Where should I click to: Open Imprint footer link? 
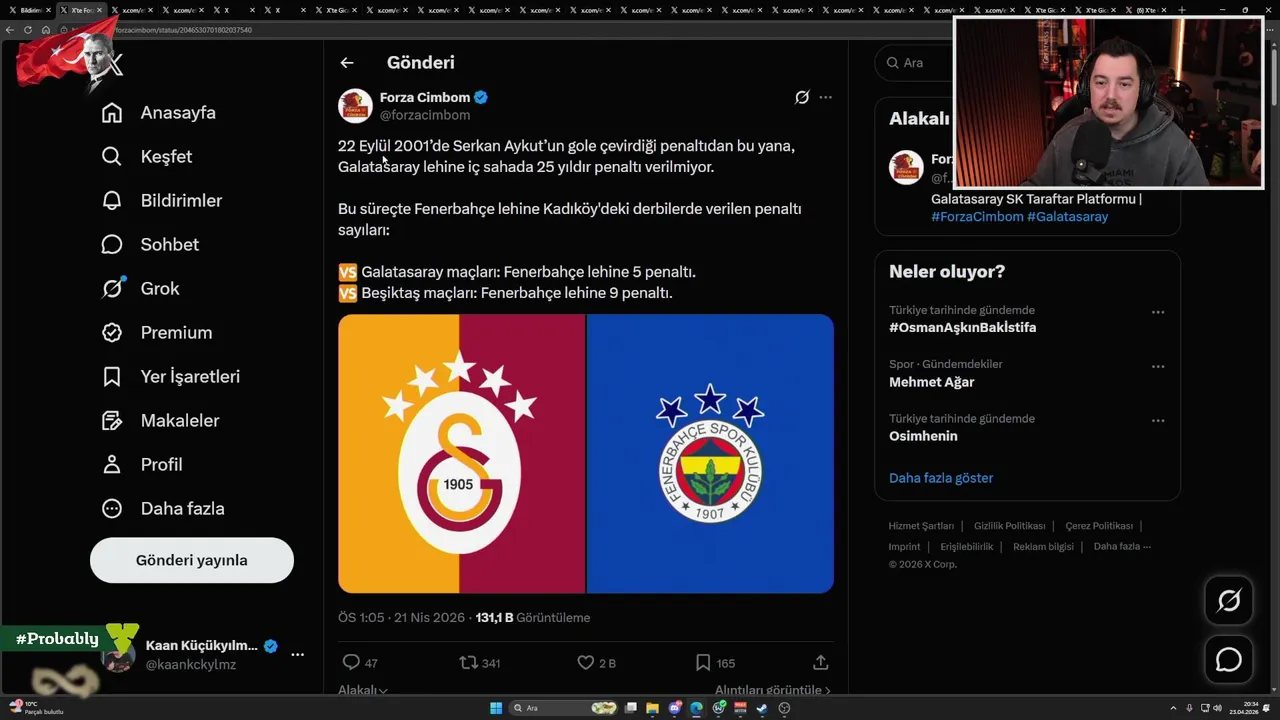[904, 547]
